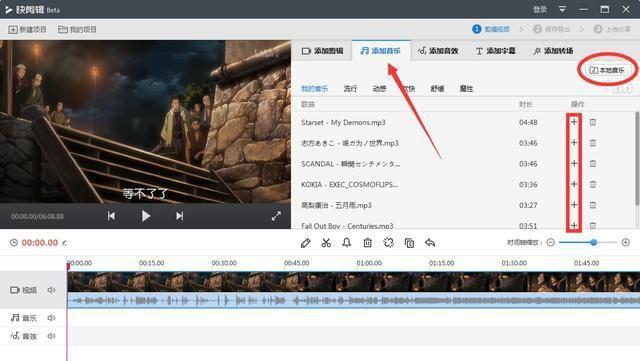Click the music list vertical scrollbar
The width and height of the screenshot is (640, 361).
(637, 158)
